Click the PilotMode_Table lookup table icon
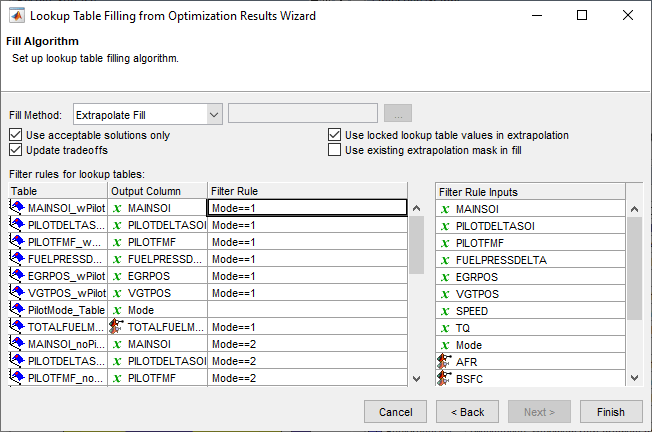 point(17,310)
